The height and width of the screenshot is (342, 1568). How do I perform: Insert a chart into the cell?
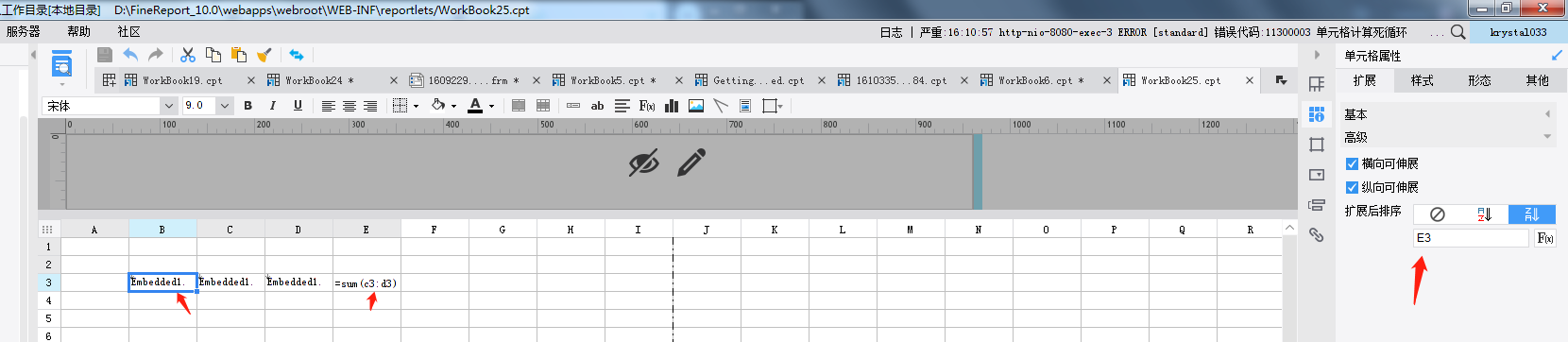click(672, 106)
